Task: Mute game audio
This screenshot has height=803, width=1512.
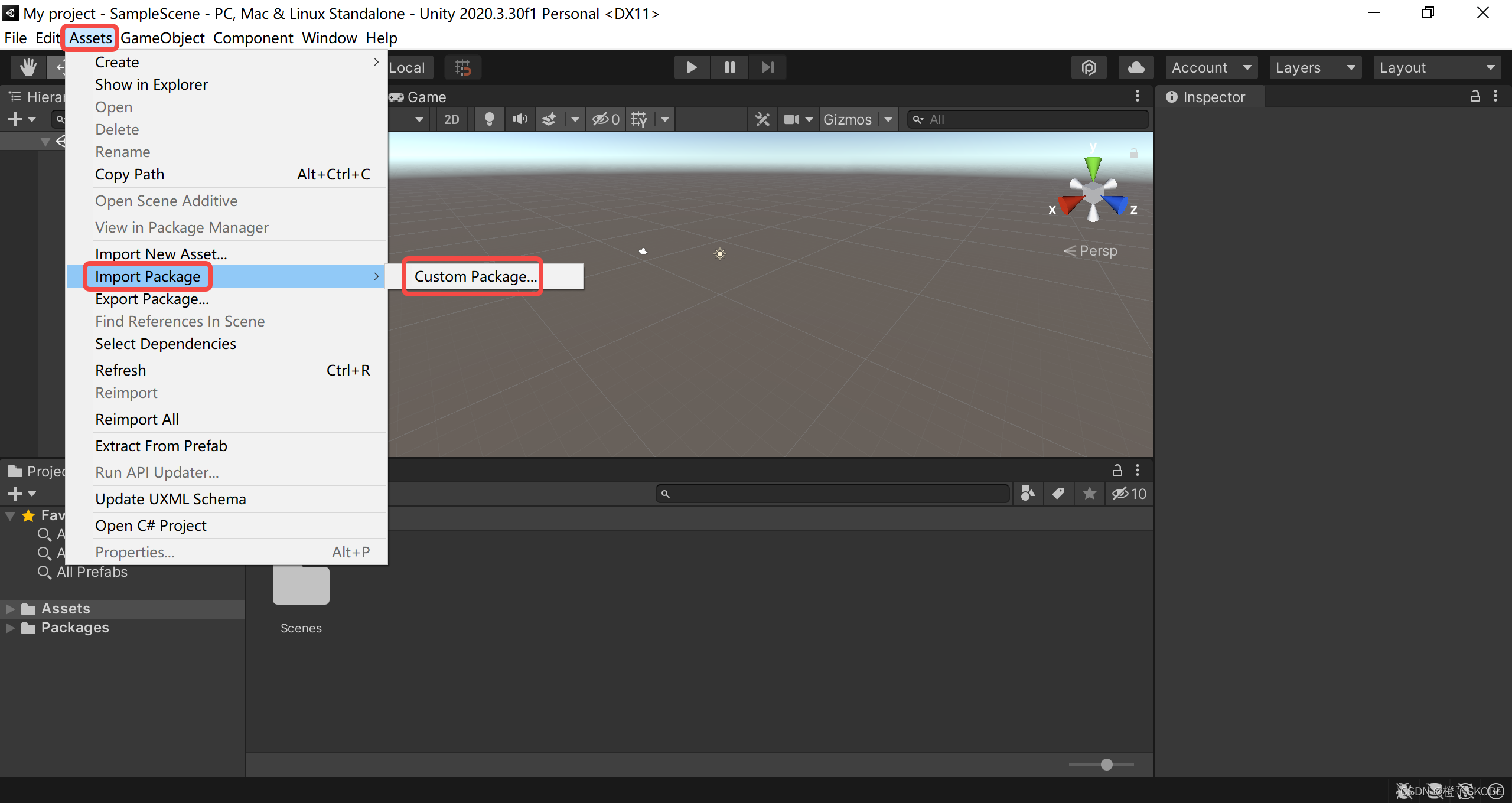Action: 519,119
